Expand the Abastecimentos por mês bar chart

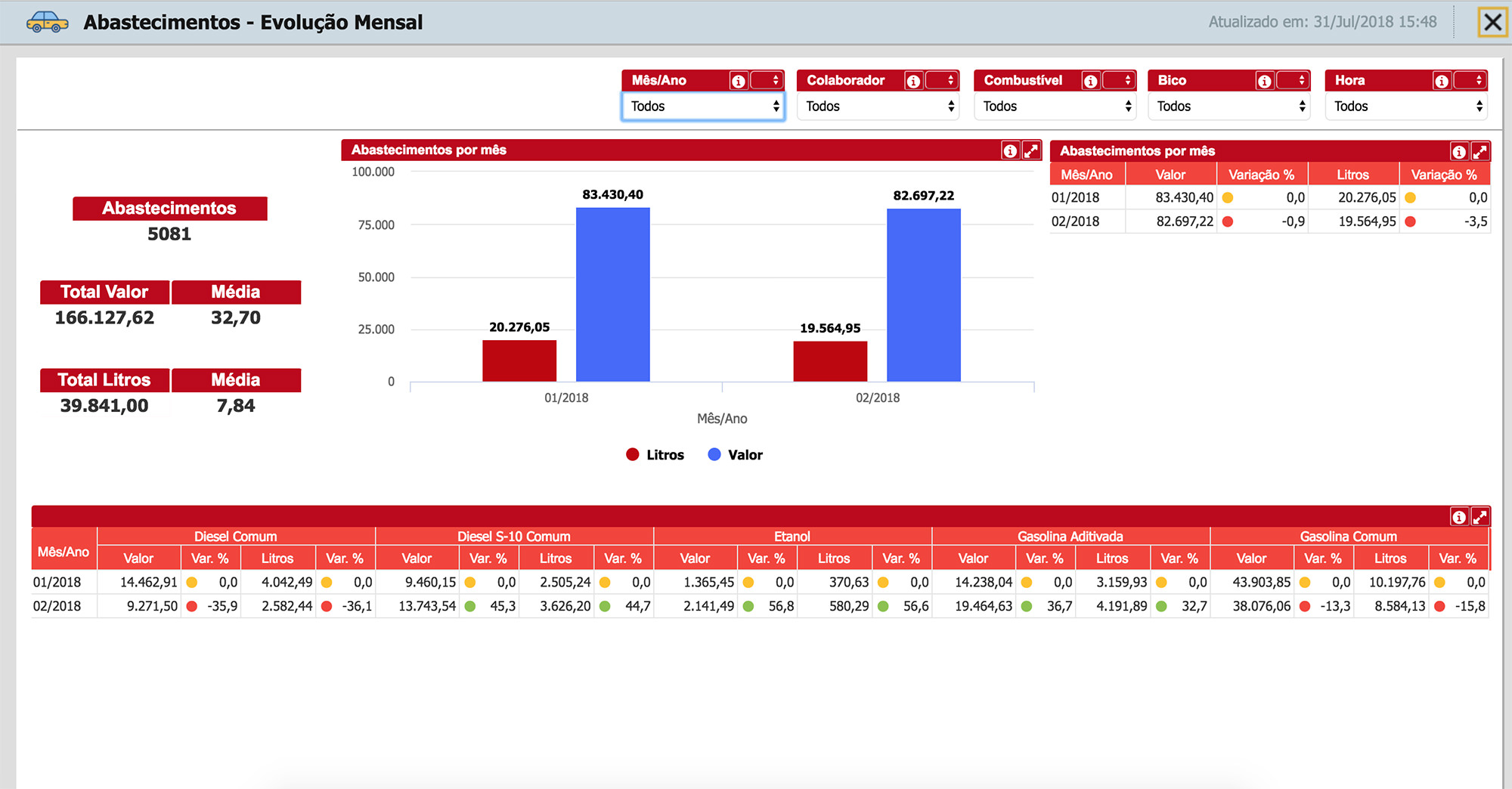click(x=1031, y=150)
